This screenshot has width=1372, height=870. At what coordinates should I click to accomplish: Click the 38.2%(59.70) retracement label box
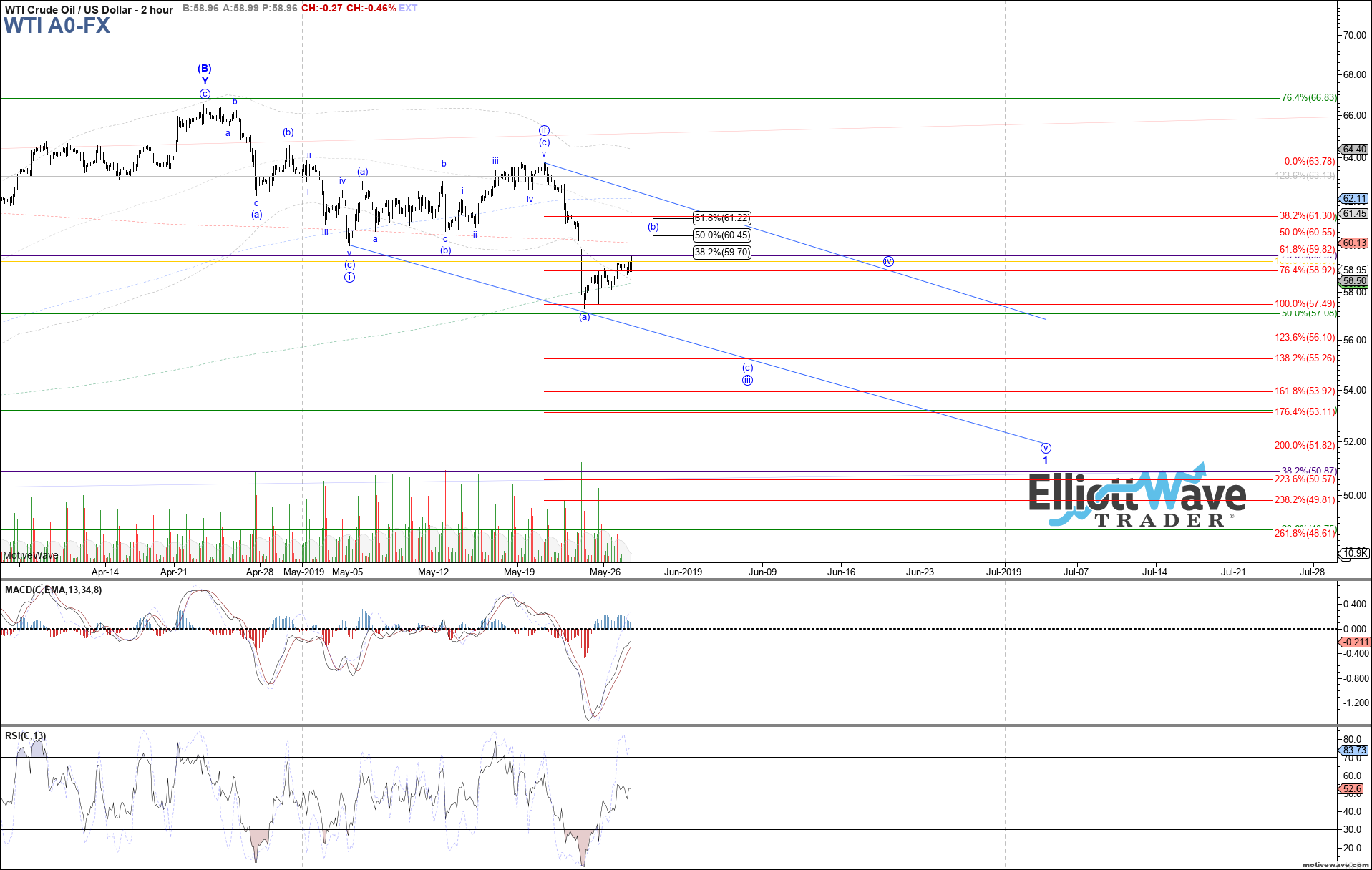click(x=721, y=253)
